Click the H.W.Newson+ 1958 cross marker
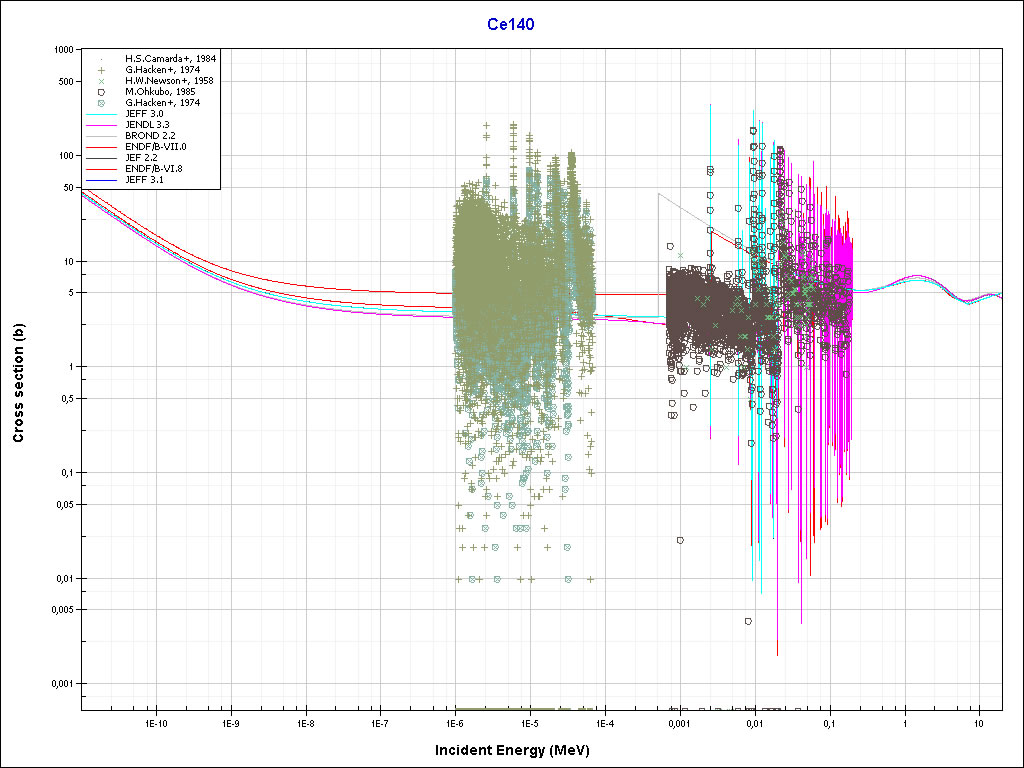 [x=101, y=80]
